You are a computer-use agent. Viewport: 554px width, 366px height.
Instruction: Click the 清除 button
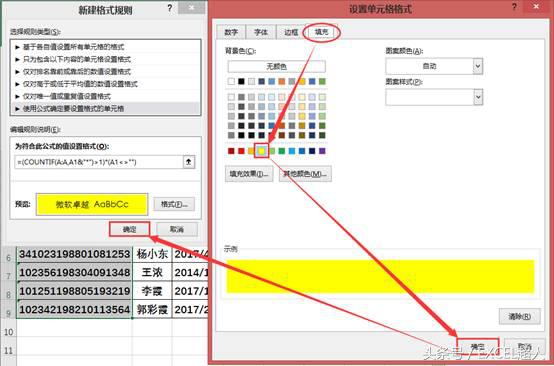pos(520,316)
